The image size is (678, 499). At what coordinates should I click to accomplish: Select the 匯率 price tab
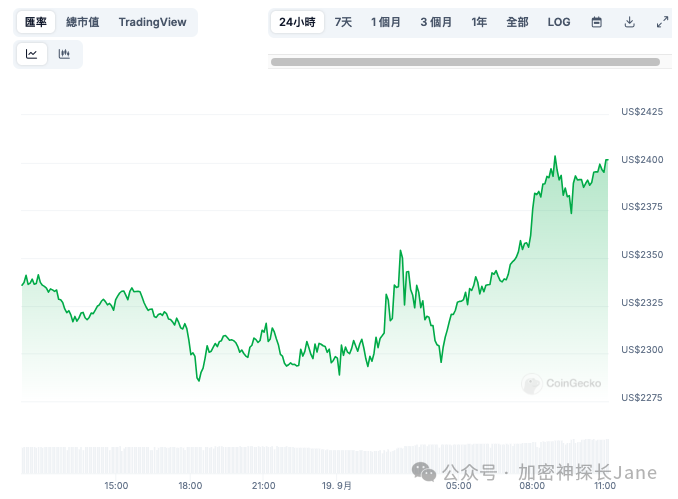36,22
